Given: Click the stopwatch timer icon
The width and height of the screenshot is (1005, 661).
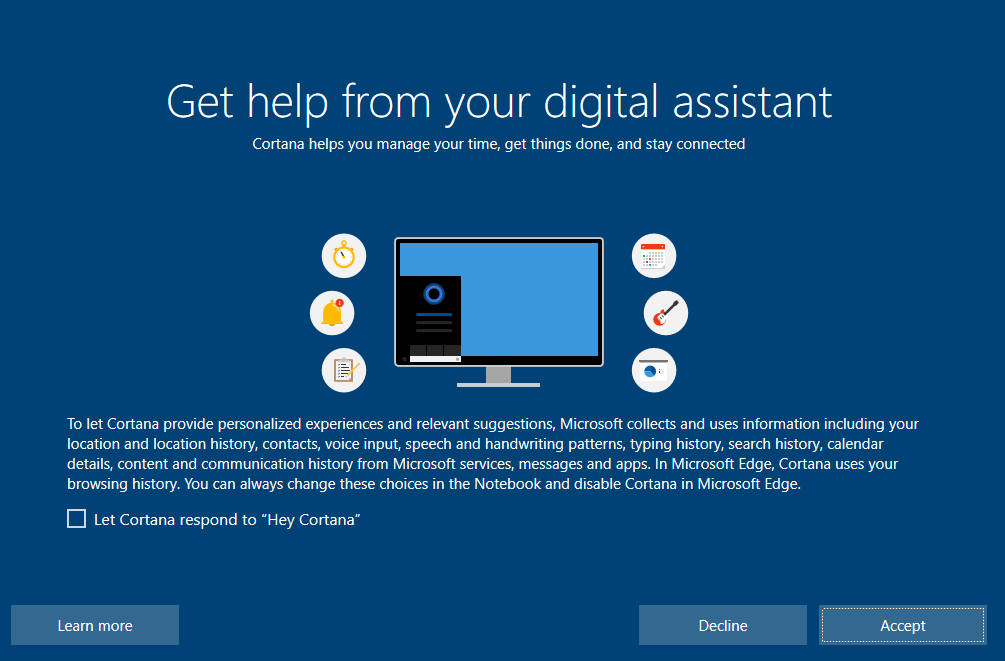Looking at the screenshot, I should tap(344, 256).
